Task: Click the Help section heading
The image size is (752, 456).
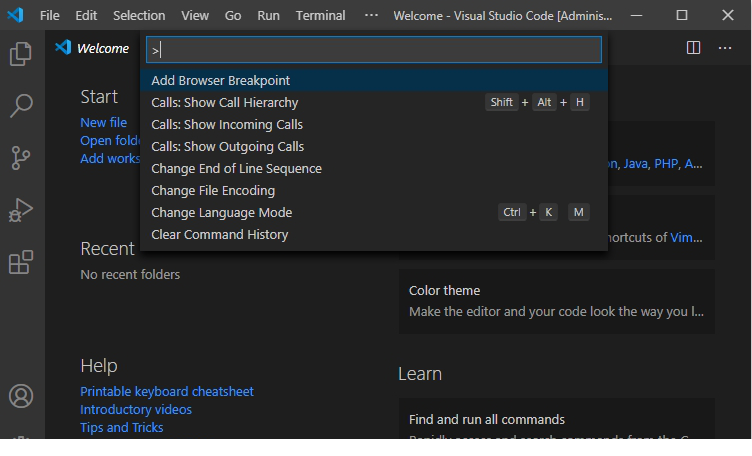Action: [x=99, y=366]
